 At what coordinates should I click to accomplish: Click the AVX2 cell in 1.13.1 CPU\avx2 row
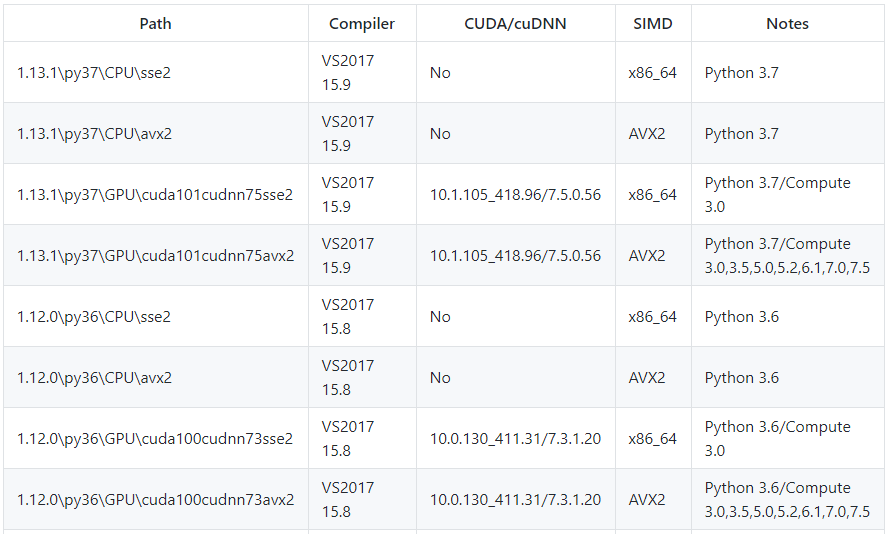(x=647, y=134)
